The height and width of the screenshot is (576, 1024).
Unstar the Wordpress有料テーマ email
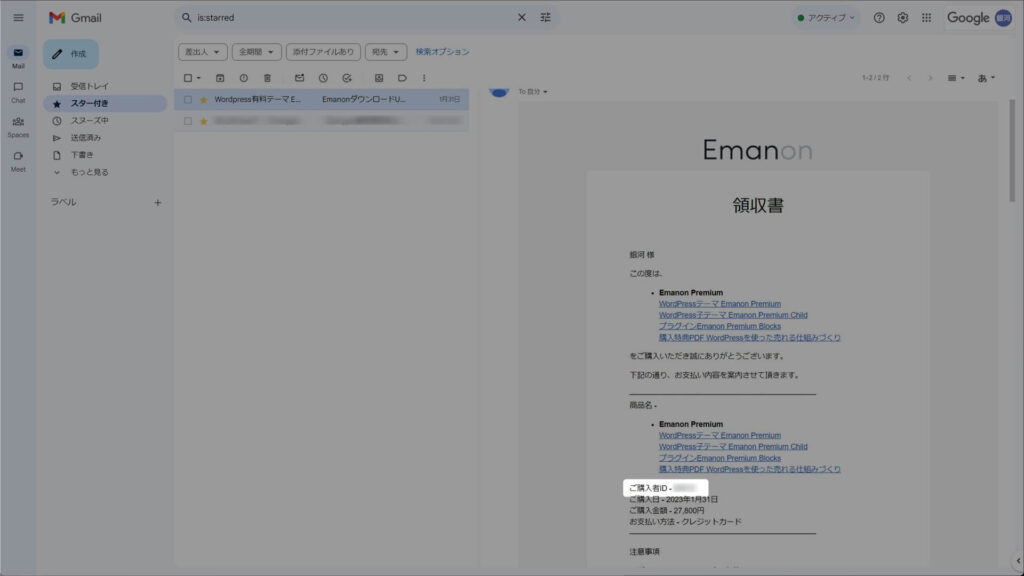coord(203,100)
